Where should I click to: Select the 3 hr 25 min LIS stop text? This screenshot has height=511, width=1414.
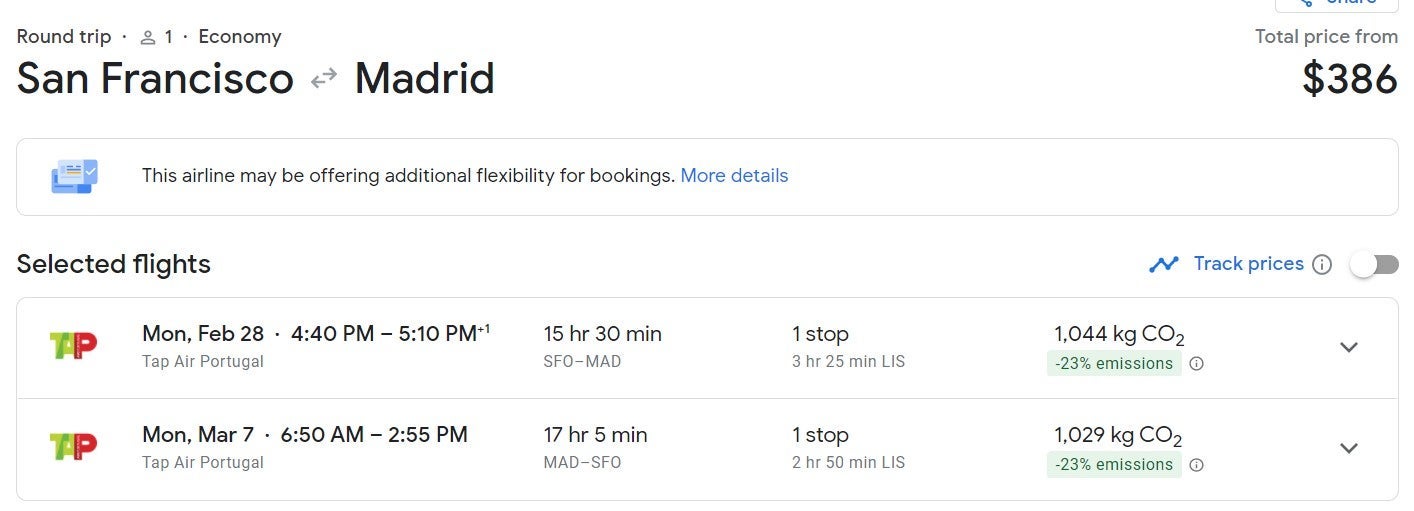coord(848,362)
